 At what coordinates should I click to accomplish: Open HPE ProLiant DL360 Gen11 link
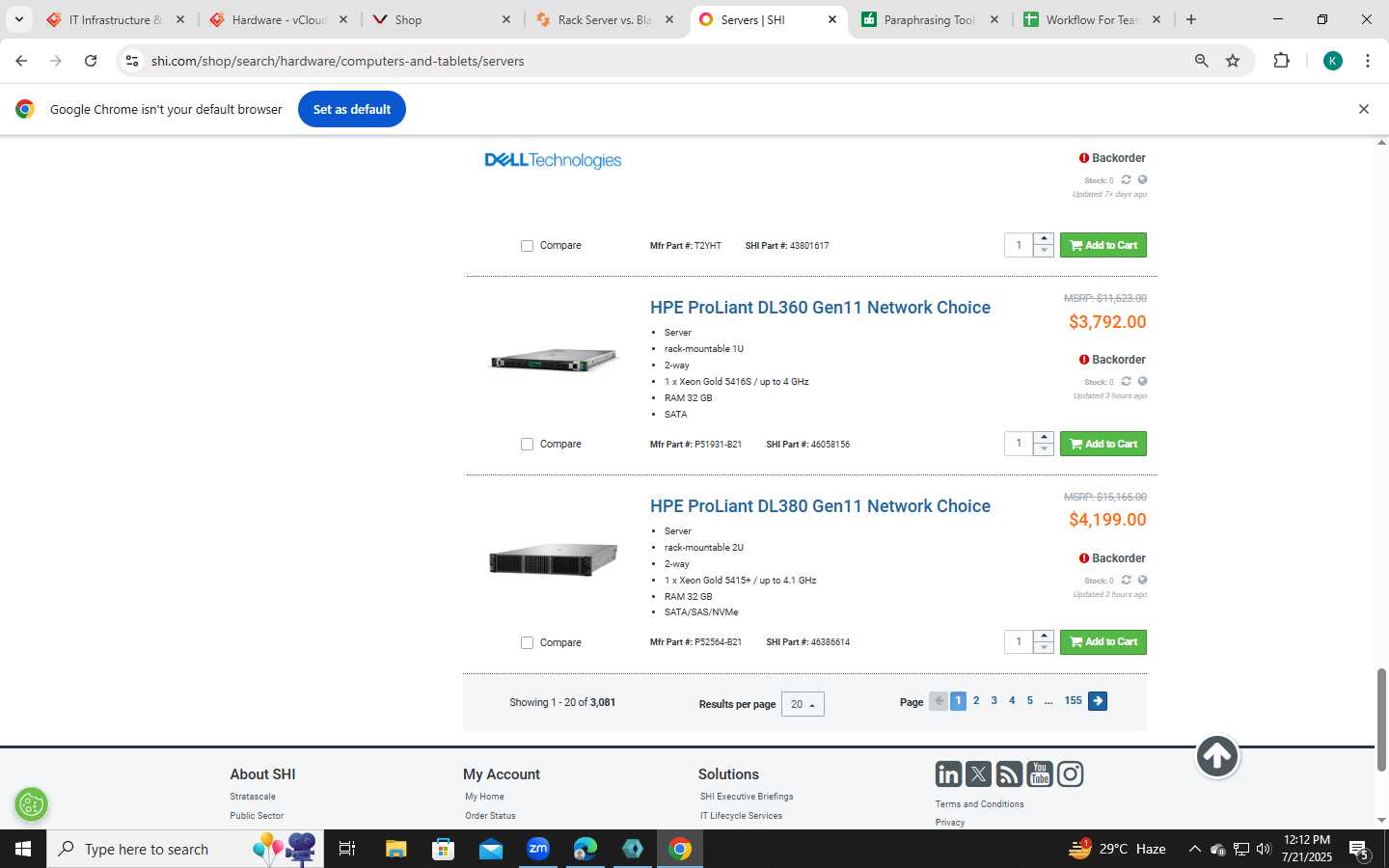tap(820, 308)
